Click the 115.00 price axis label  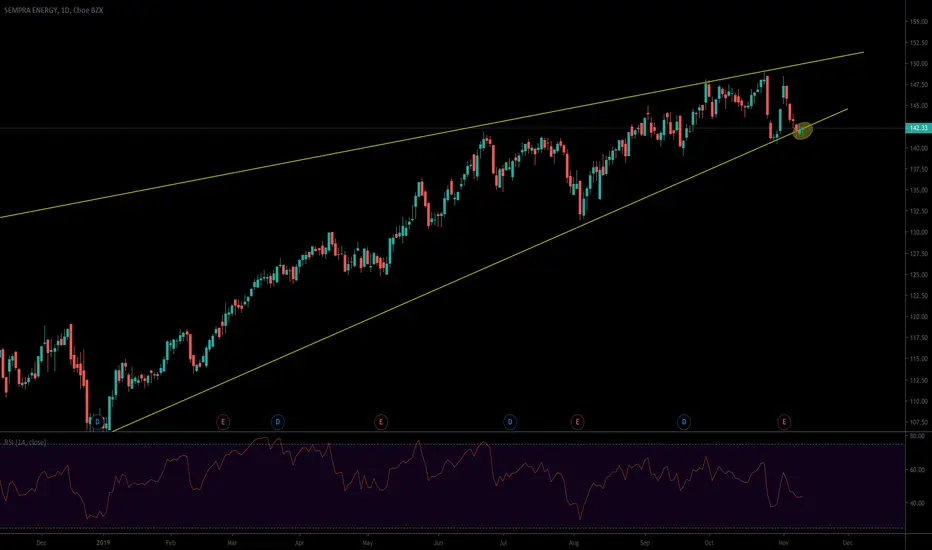tap(918, 359)
